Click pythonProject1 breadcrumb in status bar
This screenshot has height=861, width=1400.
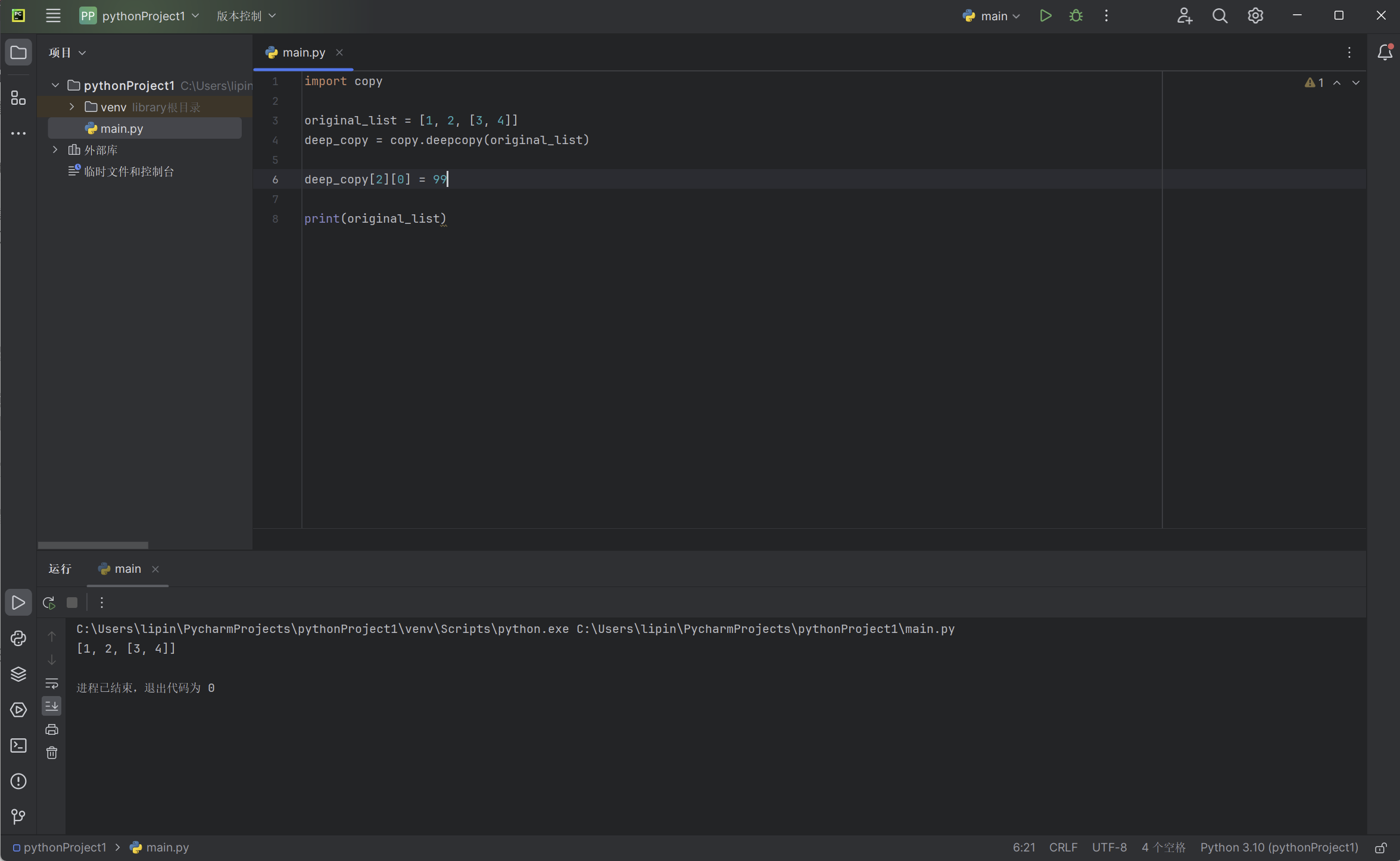tap(60, 848)
